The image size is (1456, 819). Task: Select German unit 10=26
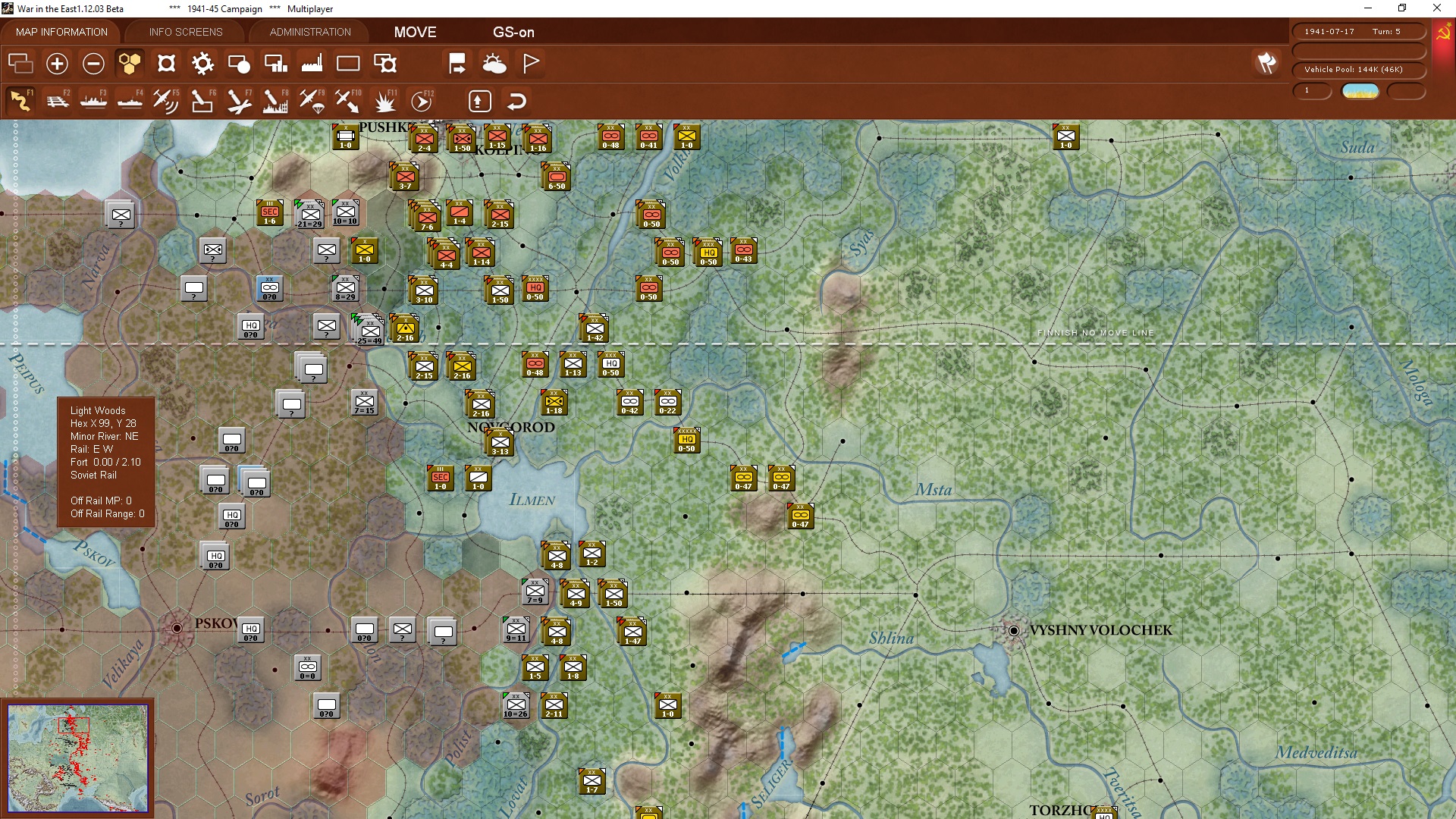point(516,705)
